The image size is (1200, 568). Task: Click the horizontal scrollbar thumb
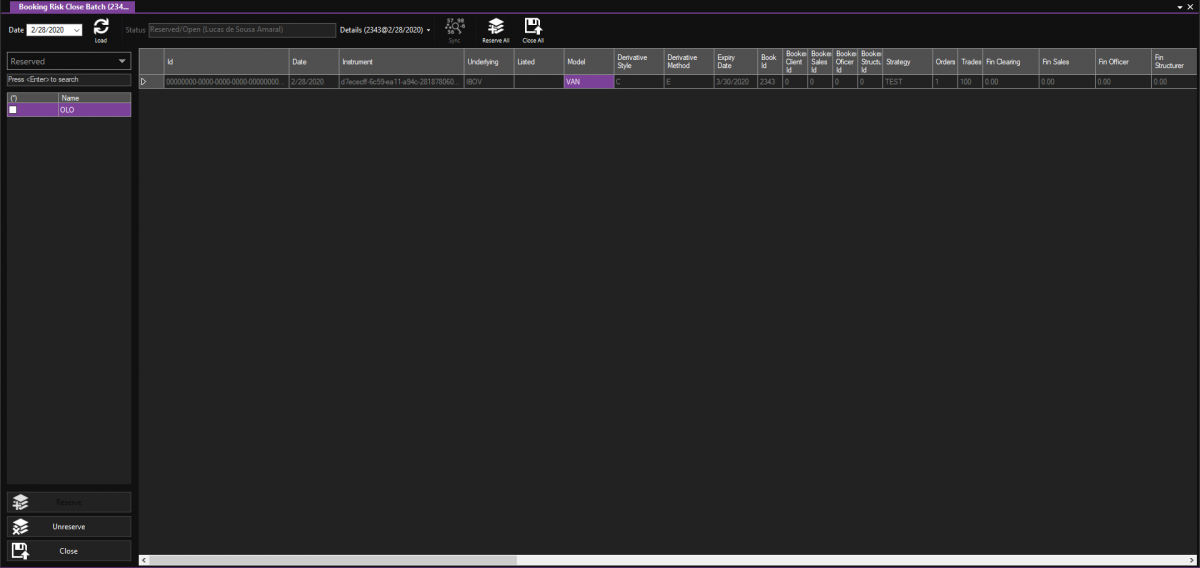click(332, 561)
